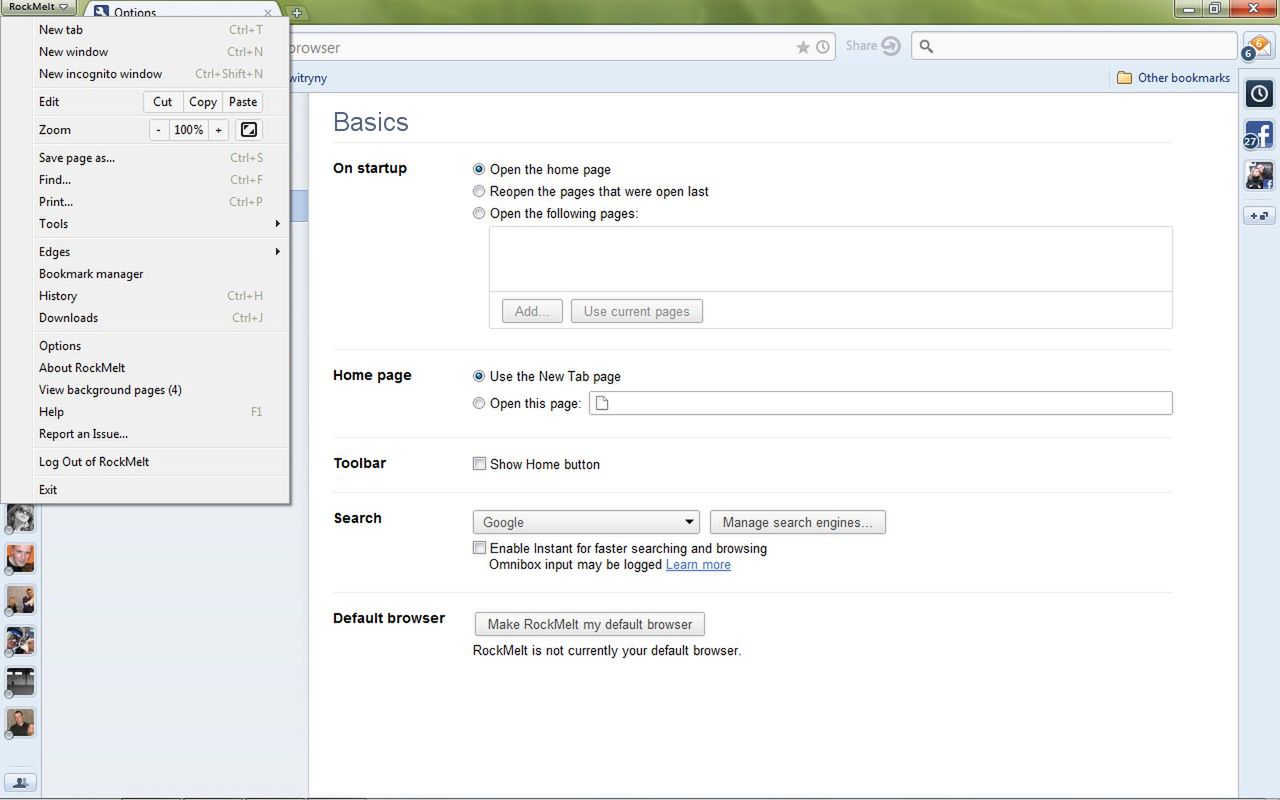This screenshot has height=800, width=1280.
Task: Select dark grayscale building friend avatar
Action: [21, 681]
